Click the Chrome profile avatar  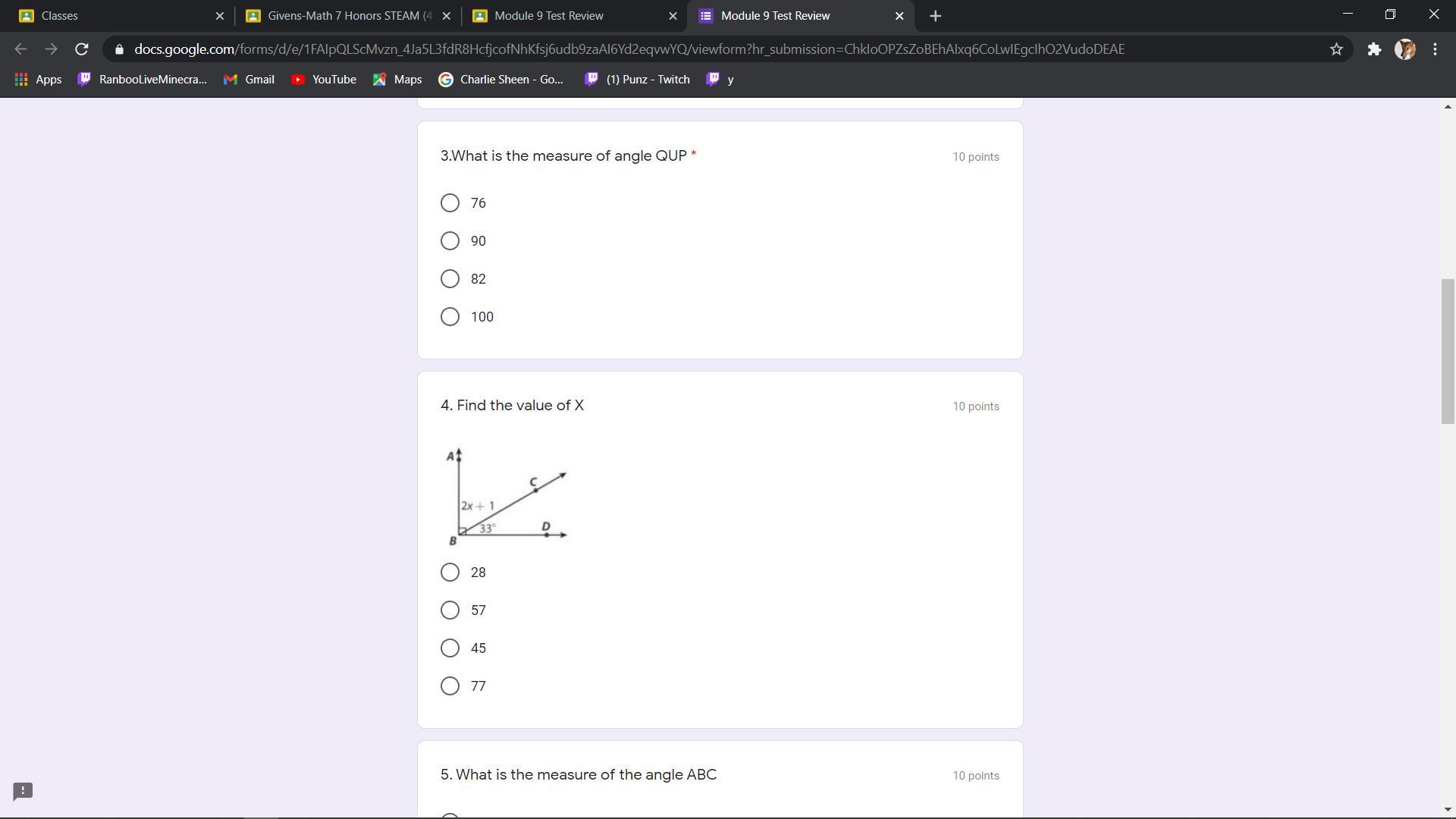(x=1404, y=49)
